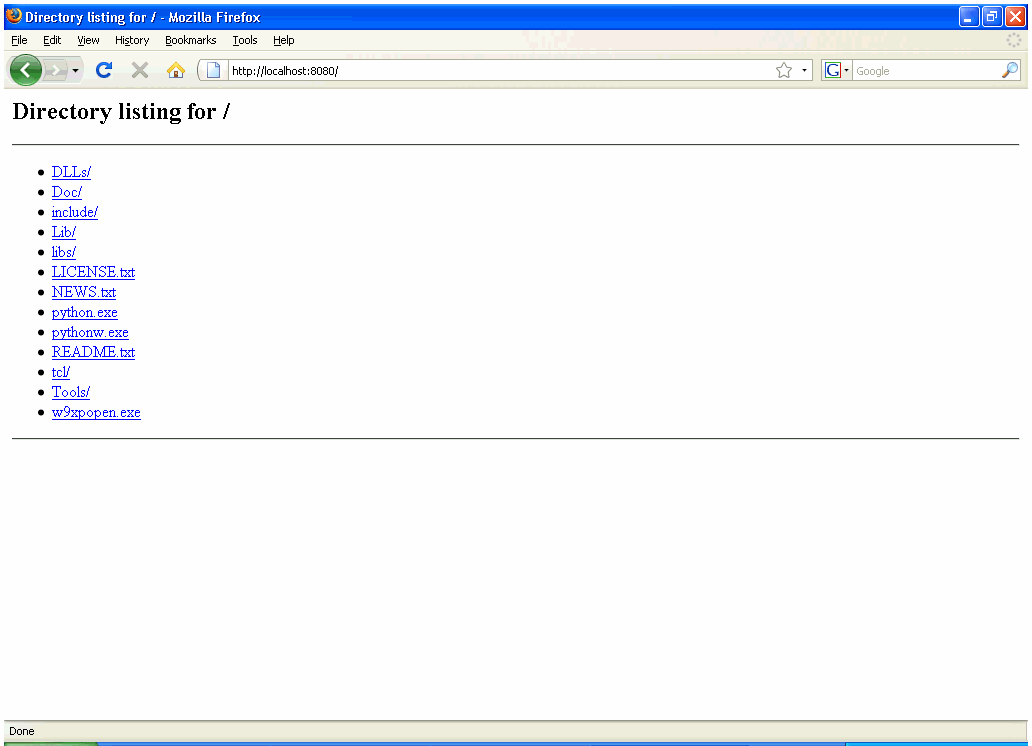
Task: Reload the current page
Action: [x=103, y=70]
